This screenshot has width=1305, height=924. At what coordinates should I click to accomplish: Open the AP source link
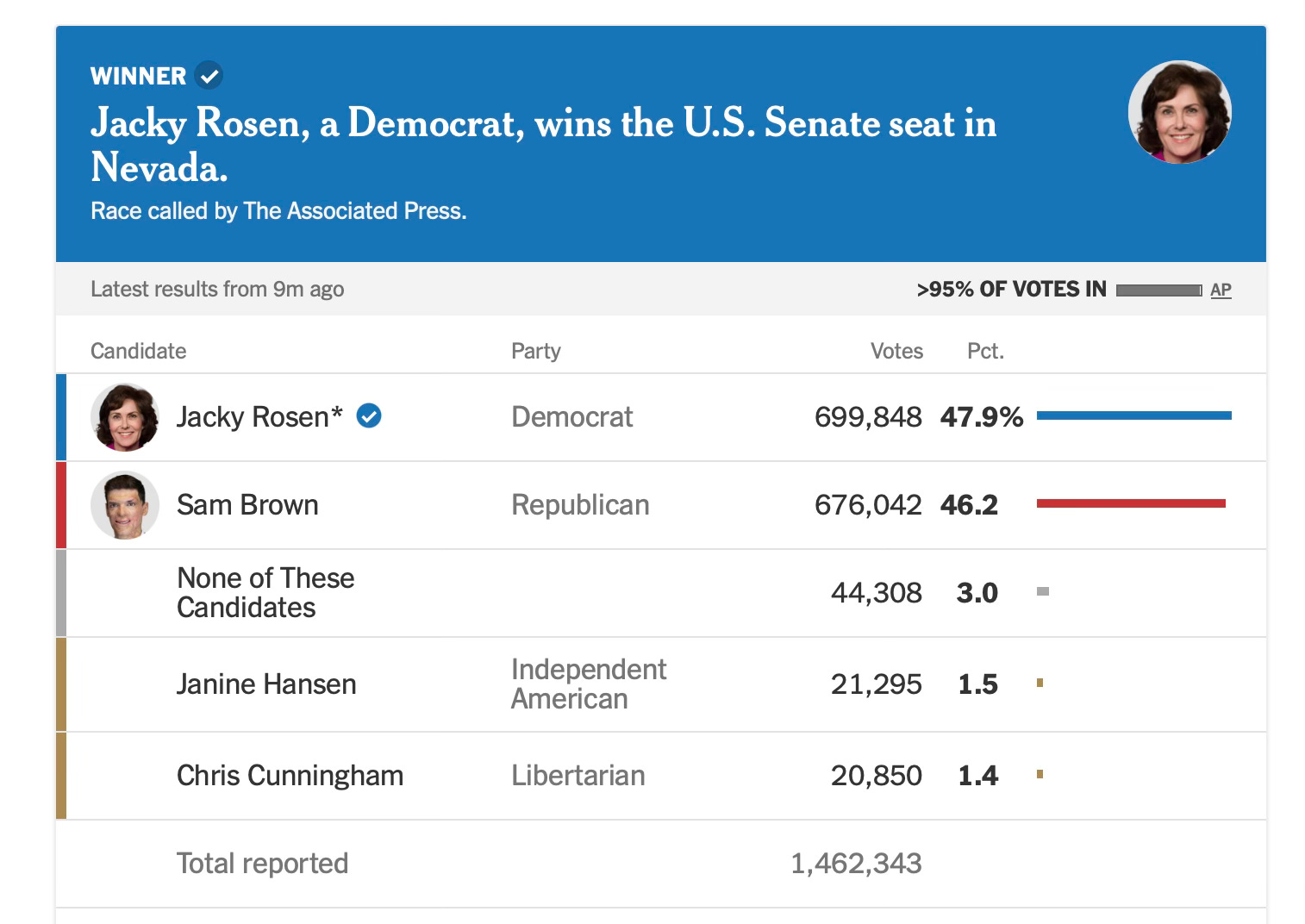pos(1221,290)
